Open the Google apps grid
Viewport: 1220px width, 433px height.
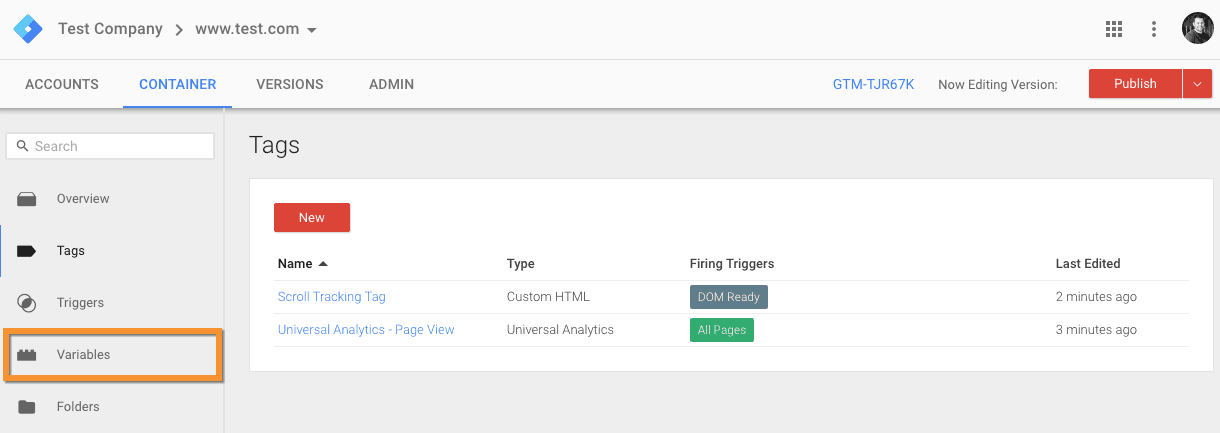pyautogui.click(x=1114, y=29)
